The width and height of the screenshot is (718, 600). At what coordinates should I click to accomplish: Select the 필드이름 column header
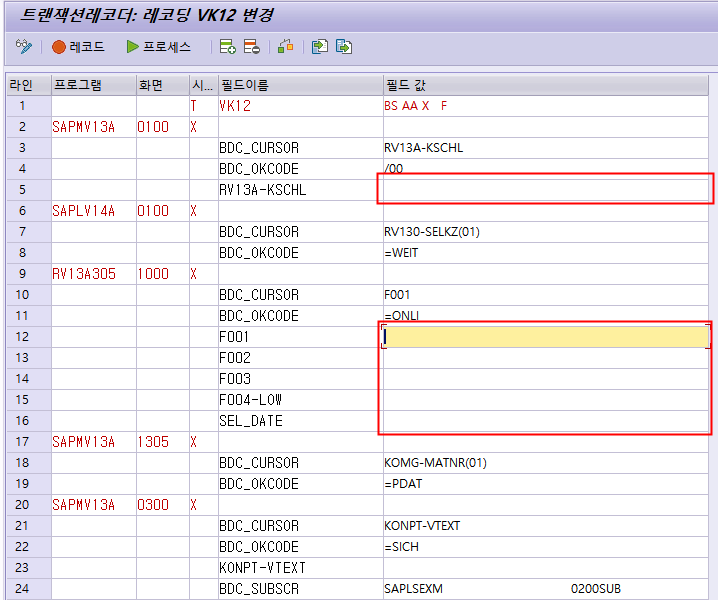(300, 85)
